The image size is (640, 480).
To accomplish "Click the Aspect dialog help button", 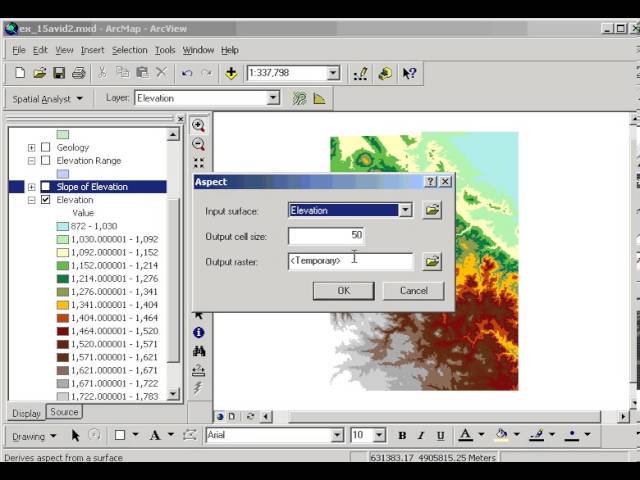I will click(x=430, y=182).
